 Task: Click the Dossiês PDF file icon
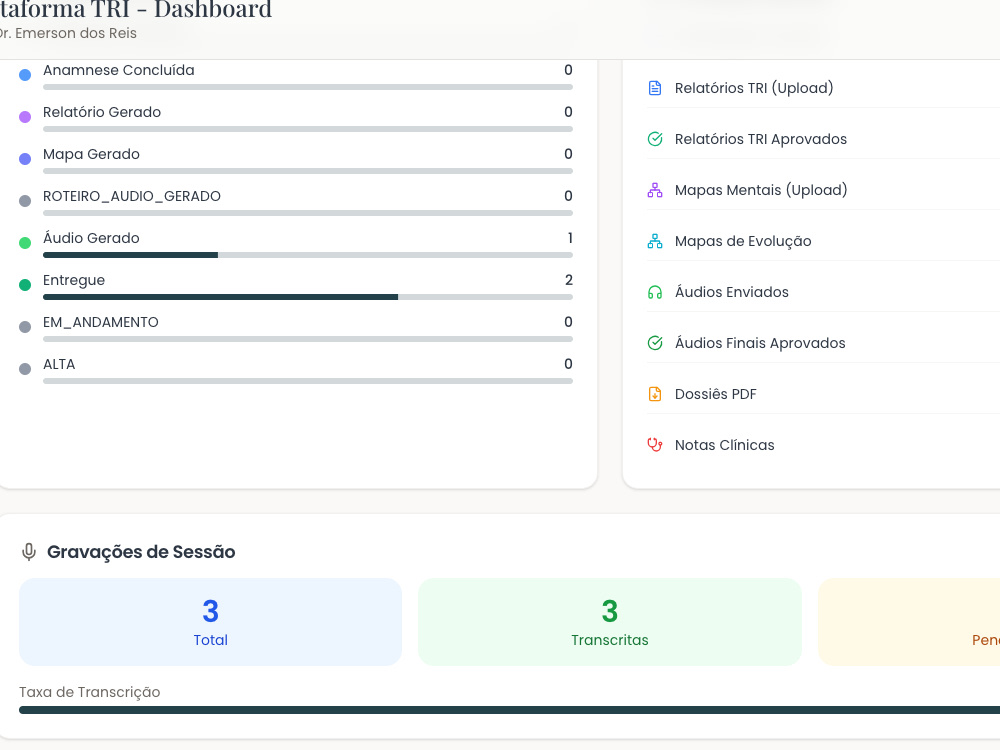655,394
